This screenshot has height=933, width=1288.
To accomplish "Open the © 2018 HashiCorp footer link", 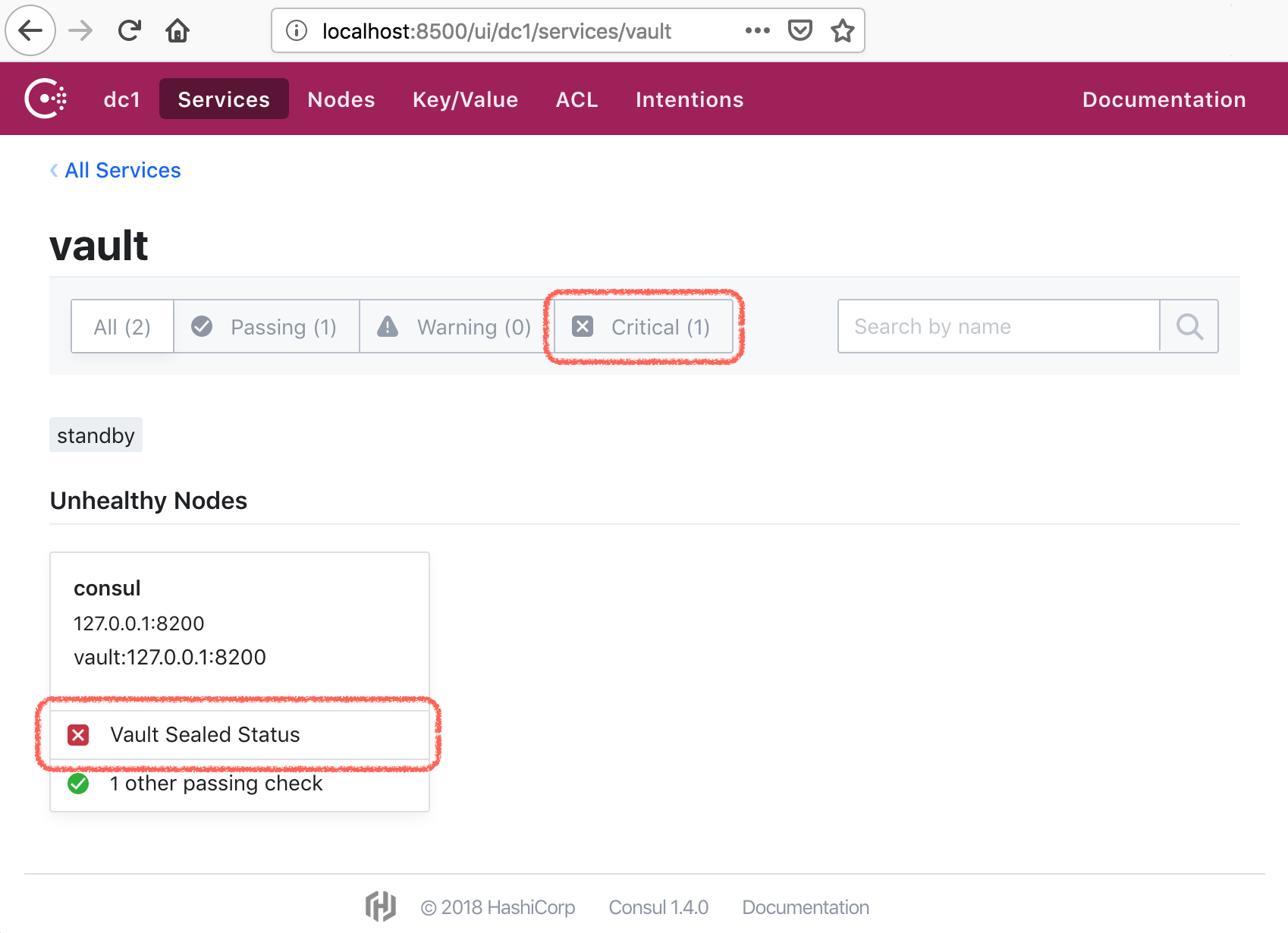I will click(498, 907).
